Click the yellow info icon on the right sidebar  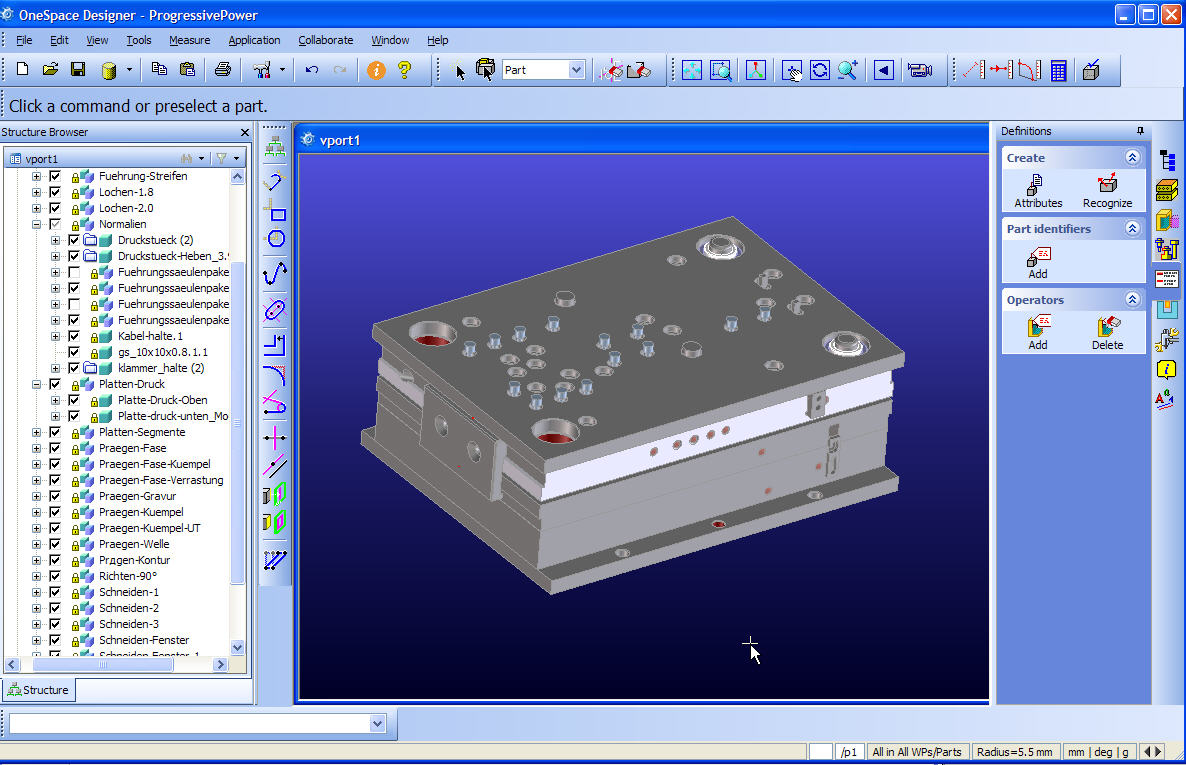(x=1166, y=369)
